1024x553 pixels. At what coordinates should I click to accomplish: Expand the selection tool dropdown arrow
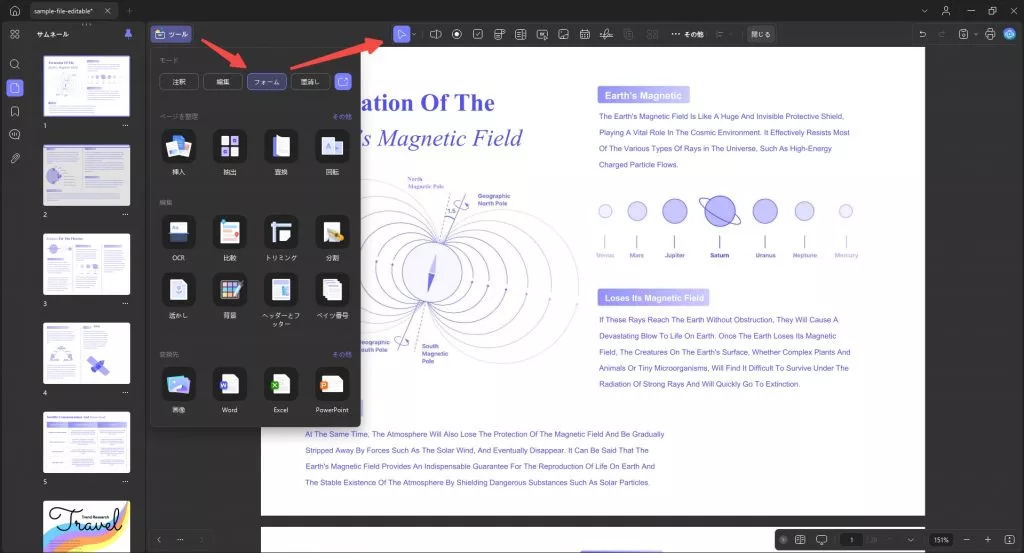(x=414, y=35)
